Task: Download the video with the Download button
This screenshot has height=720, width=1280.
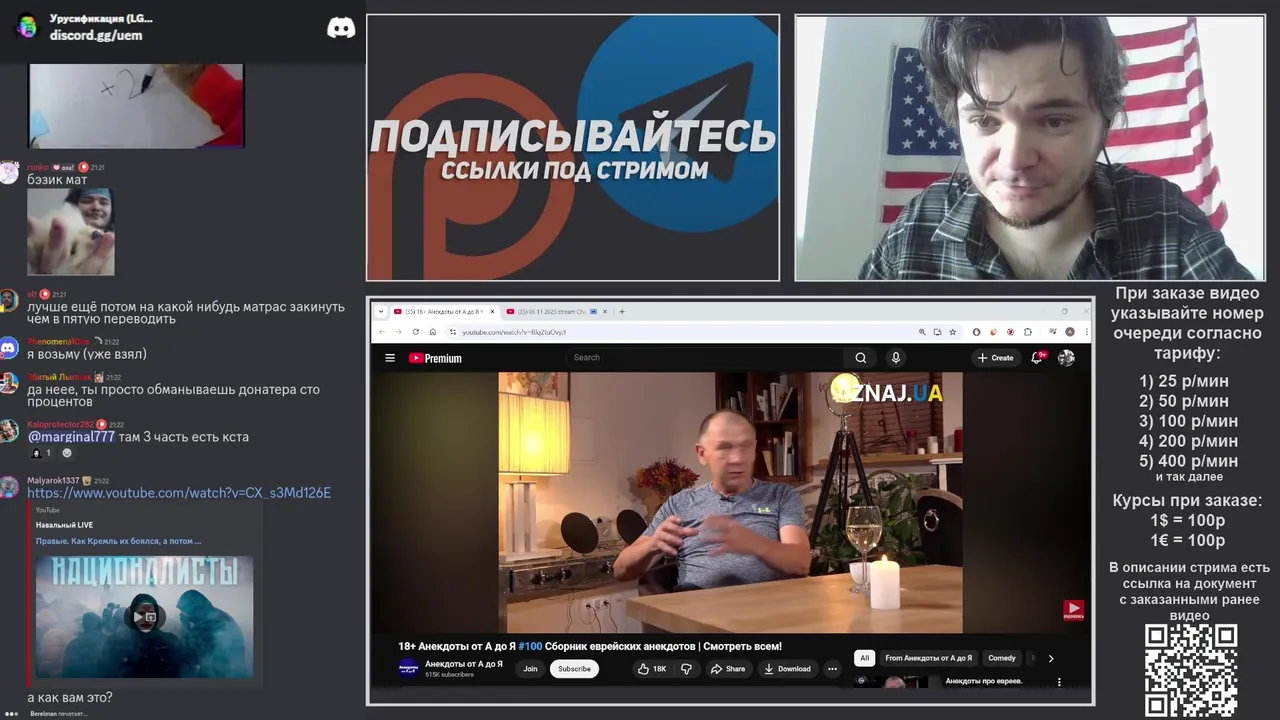Action: pyautogui.click(x=787, y=669)
